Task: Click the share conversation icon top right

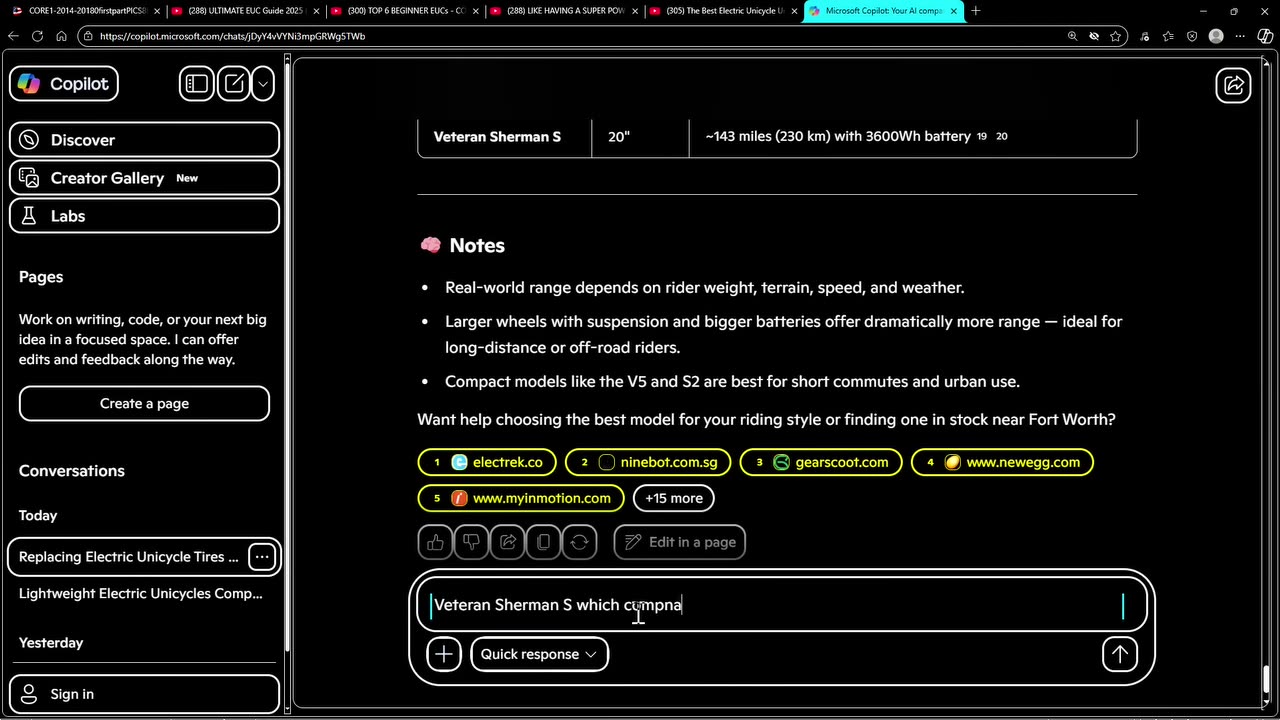Action: (x=1234, y=85)
